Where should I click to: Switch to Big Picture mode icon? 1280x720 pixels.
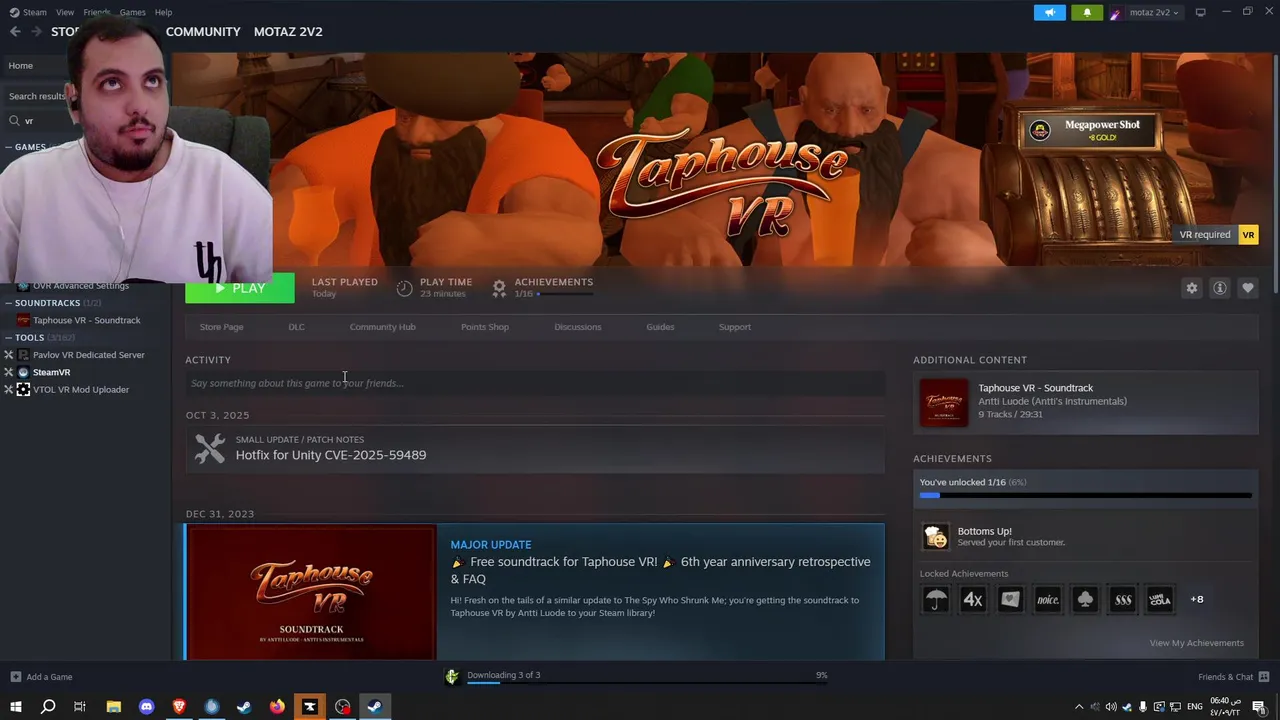click(x=1200, y=12)
